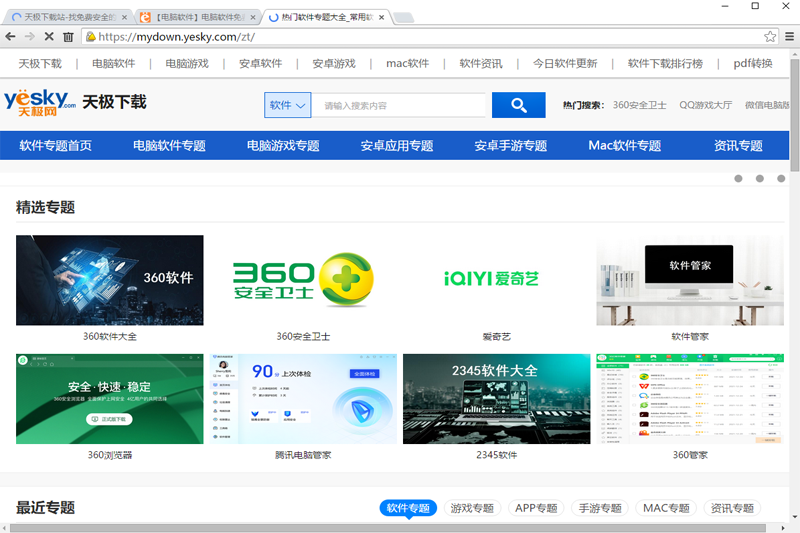Click the 爱奇艺 caption link
This screenshot has width=800, height=533.
click(x=496, y=337)
